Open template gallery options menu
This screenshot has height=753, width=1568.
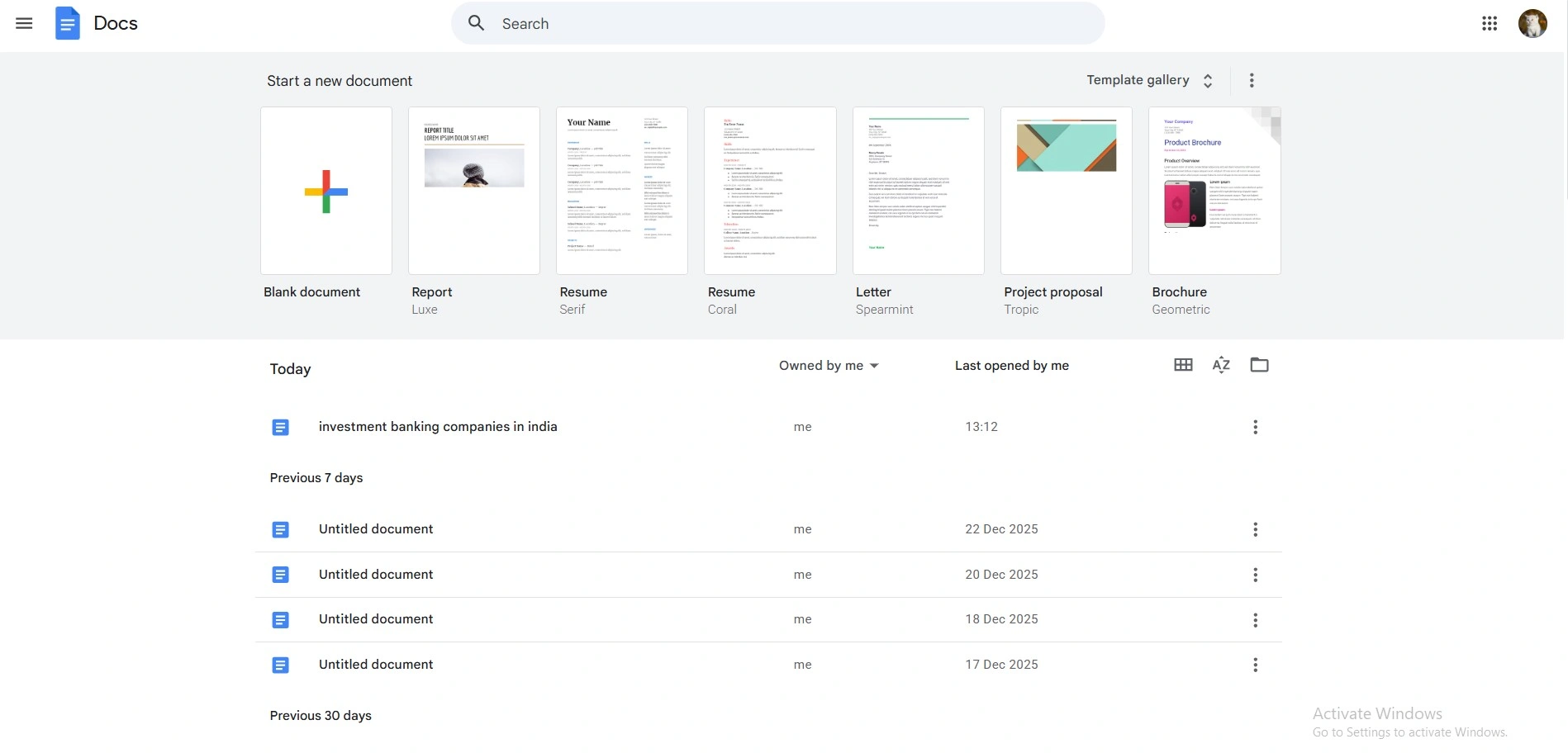1252,80
